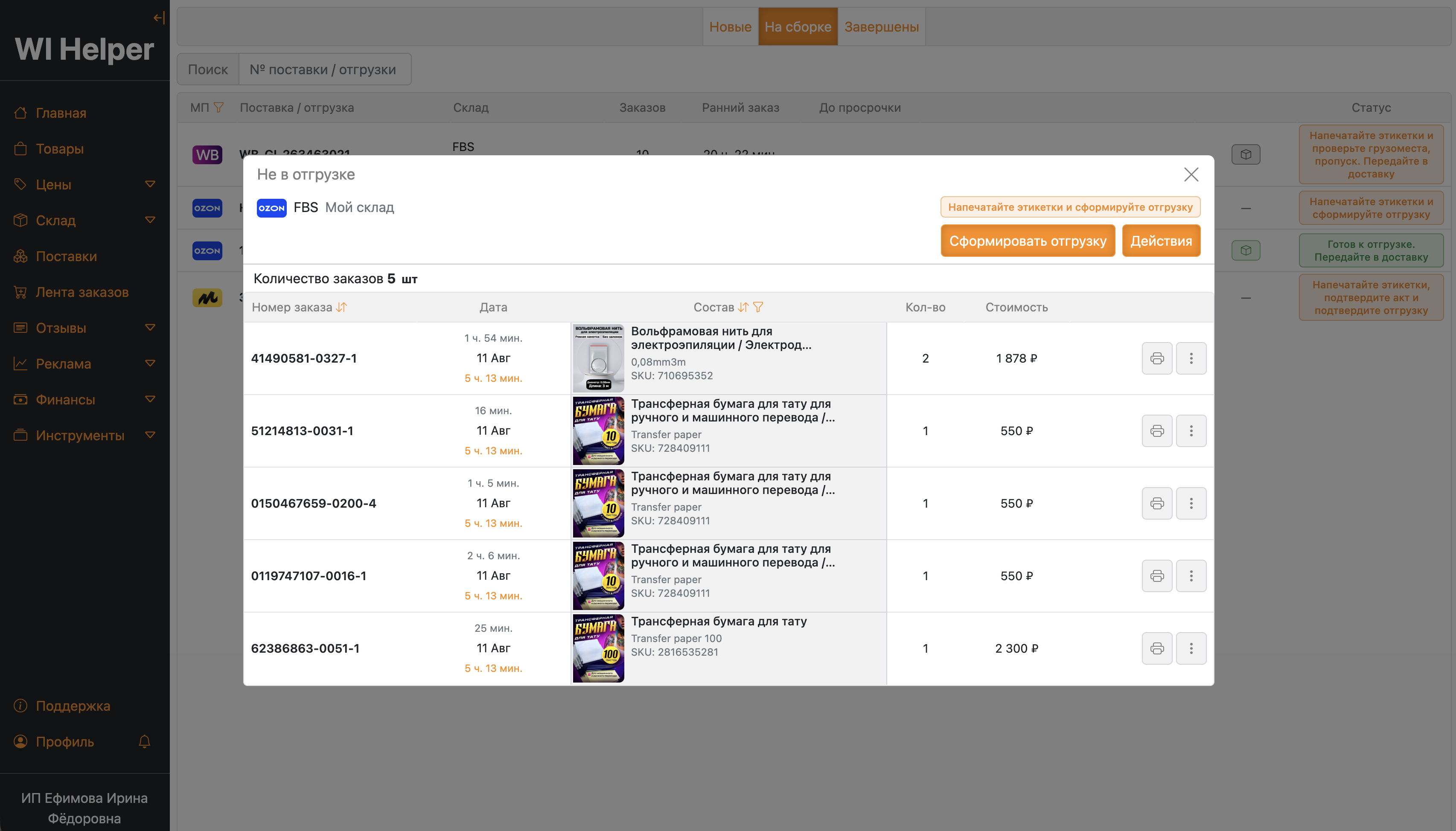Viewport: 1456px width, 831px height.
Task: Click the Поддержка info icon
Action: [x=20, y=706]
